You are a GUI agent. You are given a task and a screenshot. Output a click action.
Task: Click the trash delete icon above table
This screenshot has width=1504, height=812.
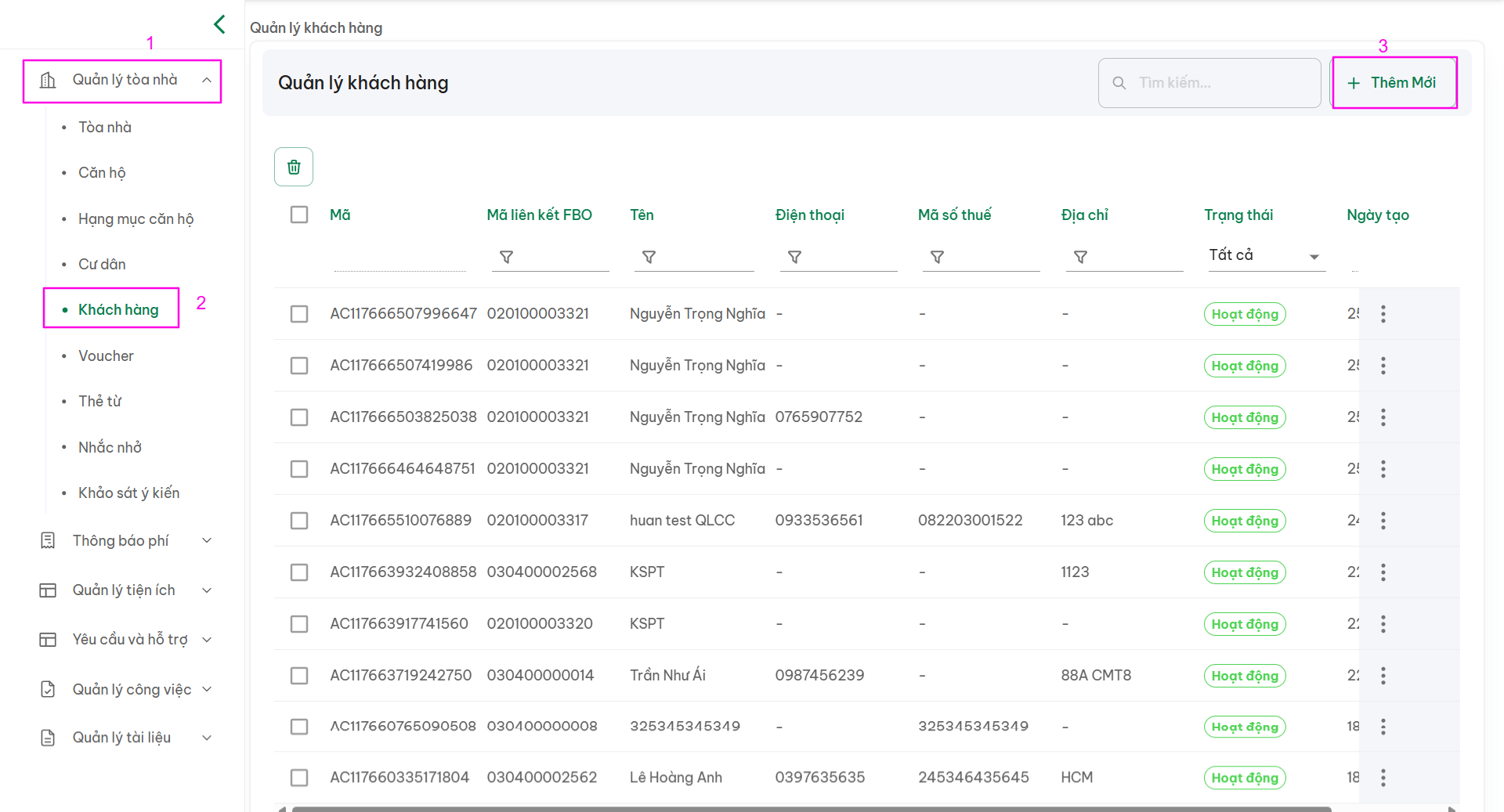(294, 167)
